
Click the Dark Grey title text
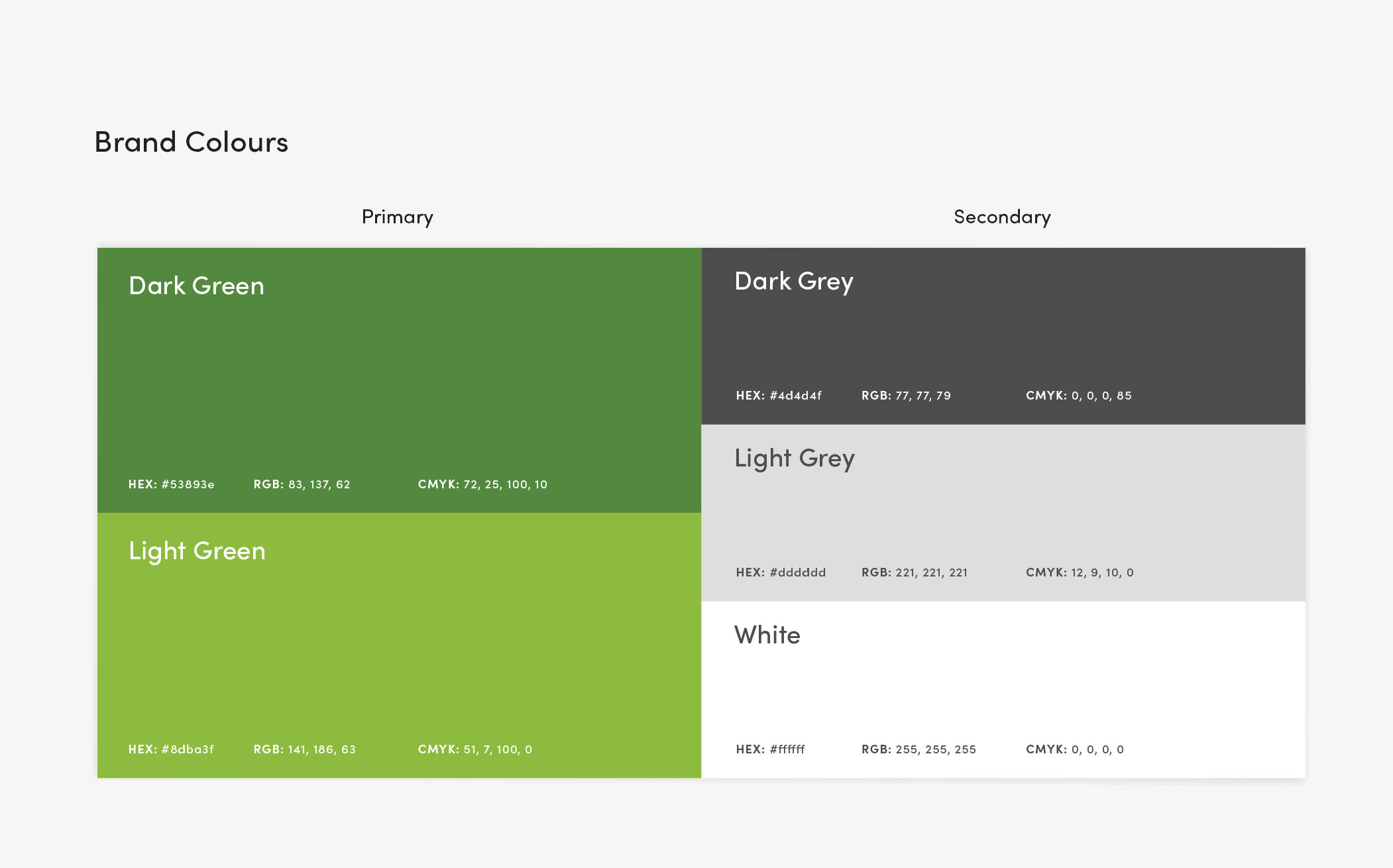(793, 282)
